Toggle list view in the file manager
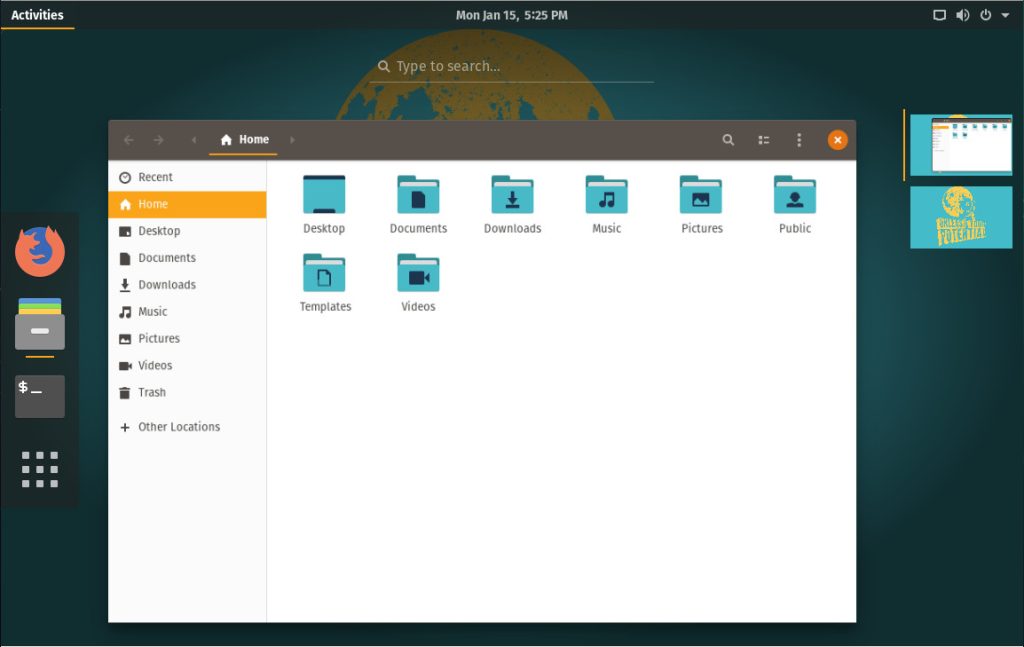This screenshot has width=1024, height=647. click(x=764, y=140)
